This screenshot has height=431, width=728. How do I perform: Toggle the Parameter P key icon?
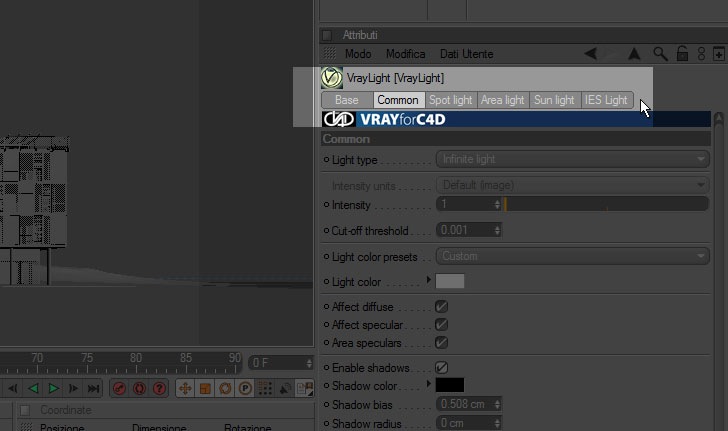click(x=245, y=388)
